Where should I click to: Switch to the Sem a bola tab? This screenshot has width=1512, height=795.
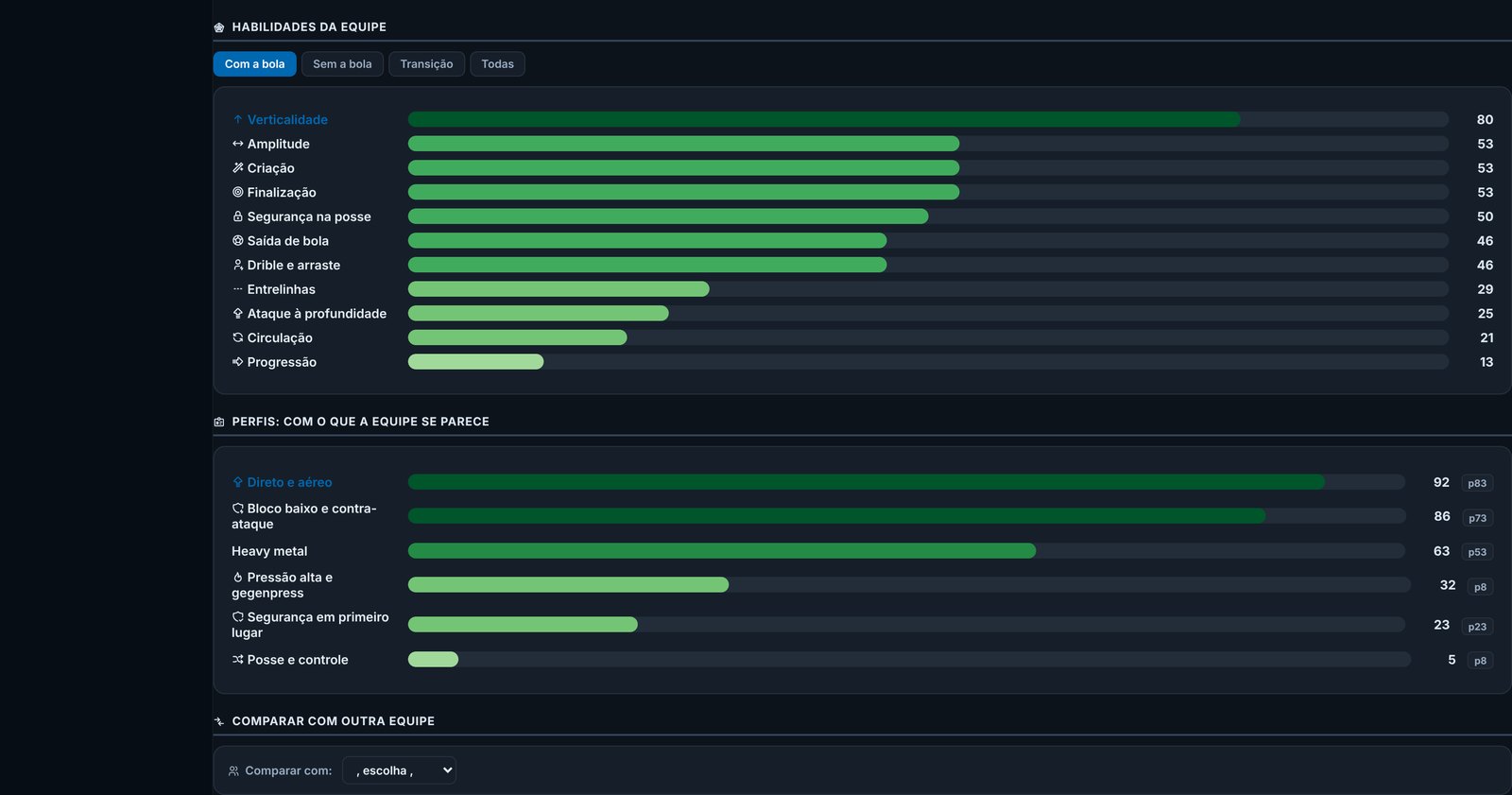coord(342,64)
